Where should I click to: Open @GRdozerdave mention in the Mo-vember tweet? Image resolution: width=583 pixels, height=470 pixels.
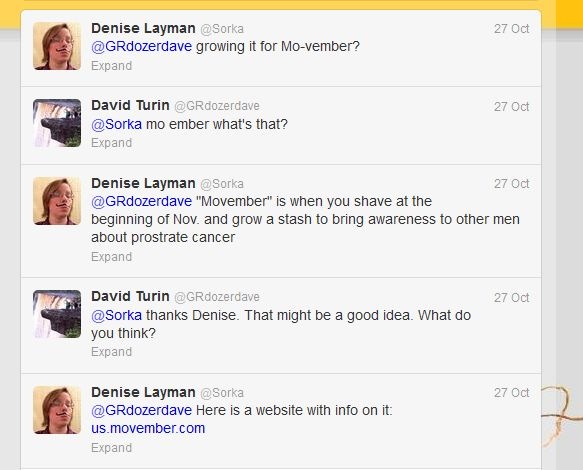[141, 46]
